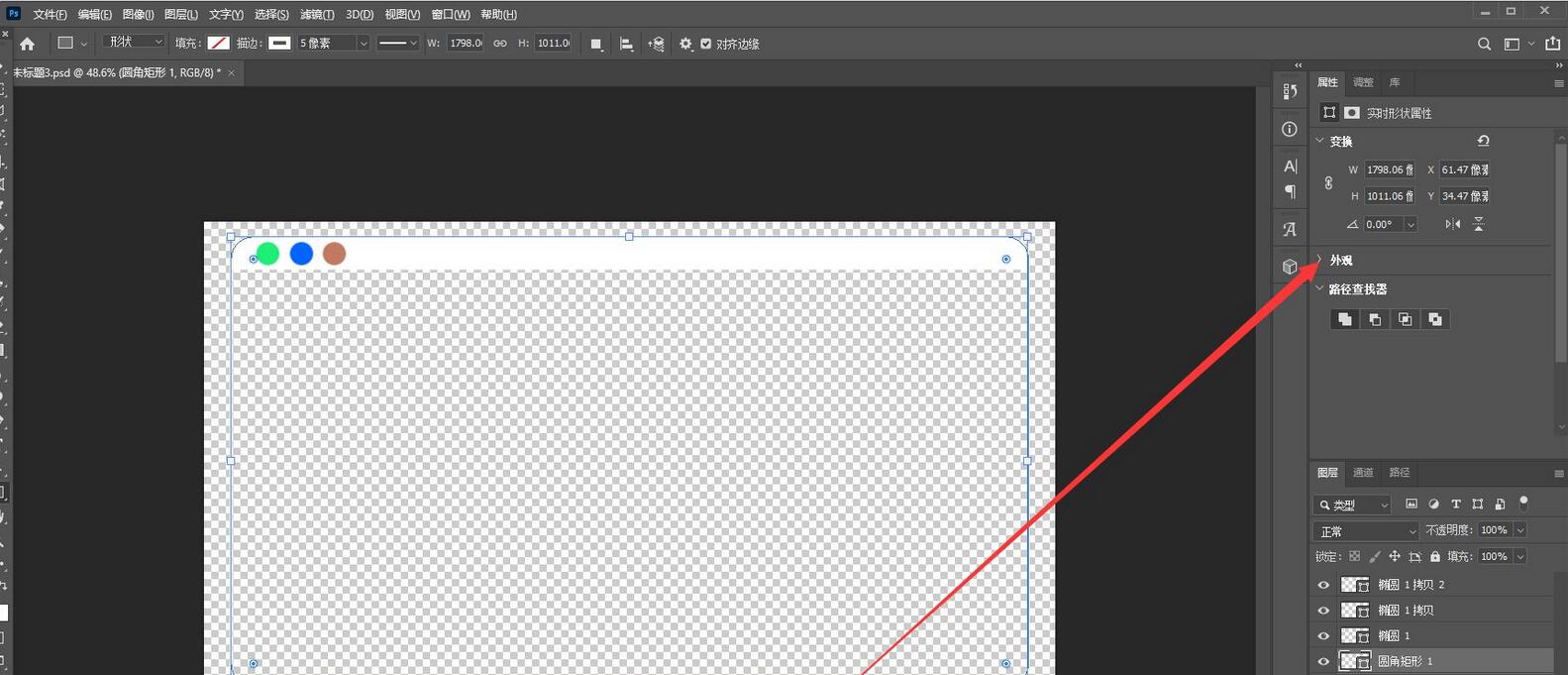Screen dimensions: 1568x675
Task: Open the Glyphs panel icon
Action: tap(1290, 229)
